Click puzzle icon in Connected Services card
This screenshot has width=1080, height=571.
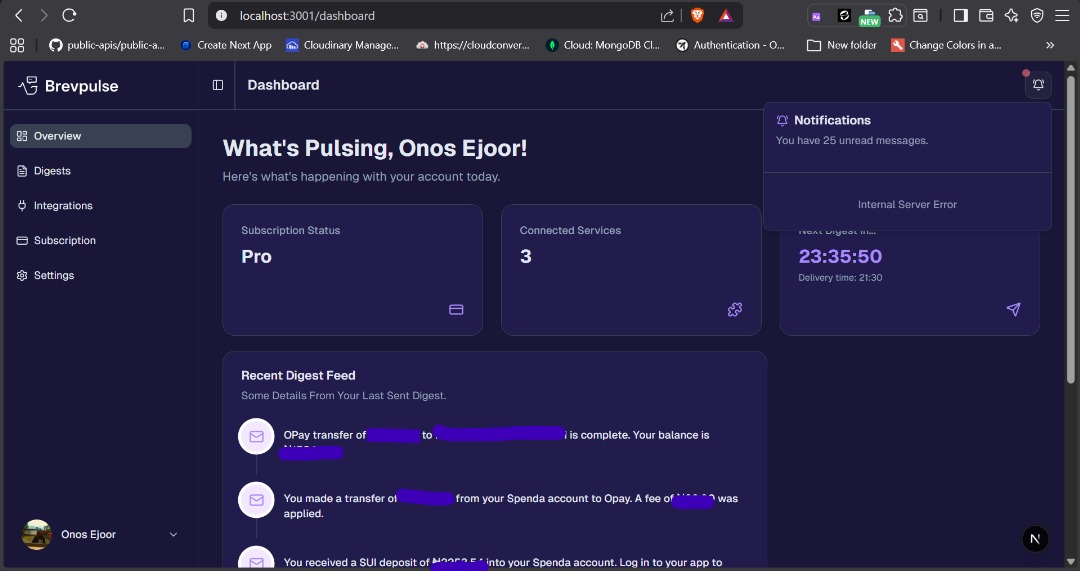click(735, 309)
